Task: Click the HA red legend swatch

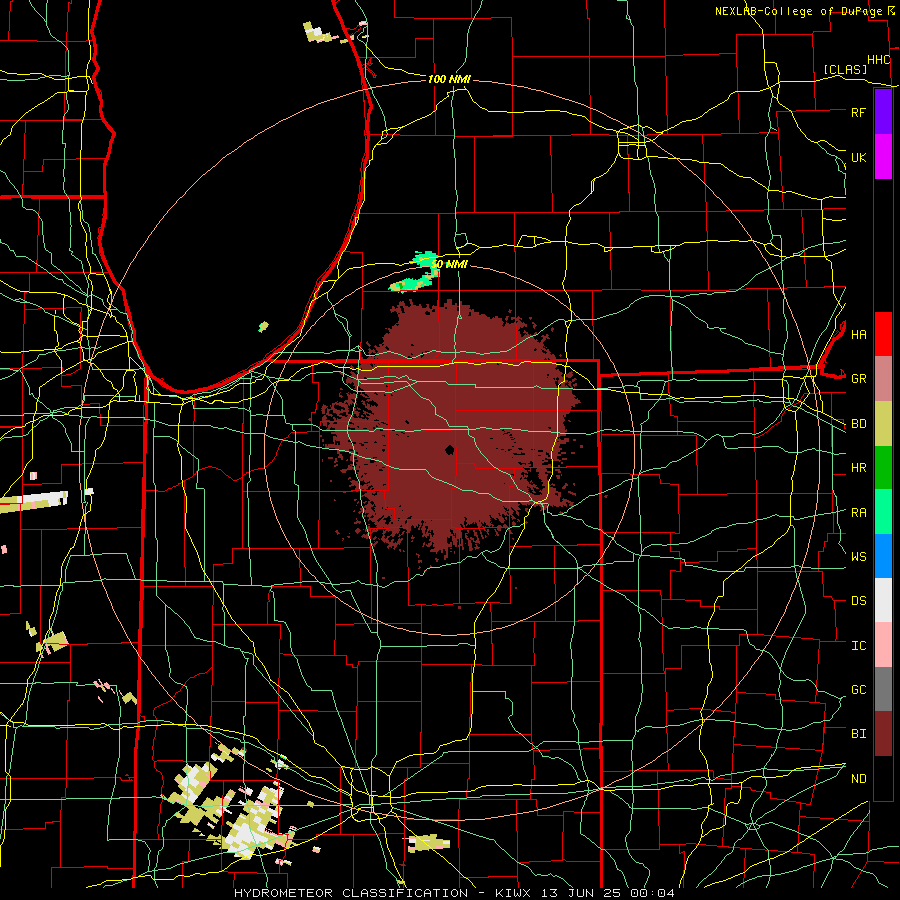Action: 883,334
